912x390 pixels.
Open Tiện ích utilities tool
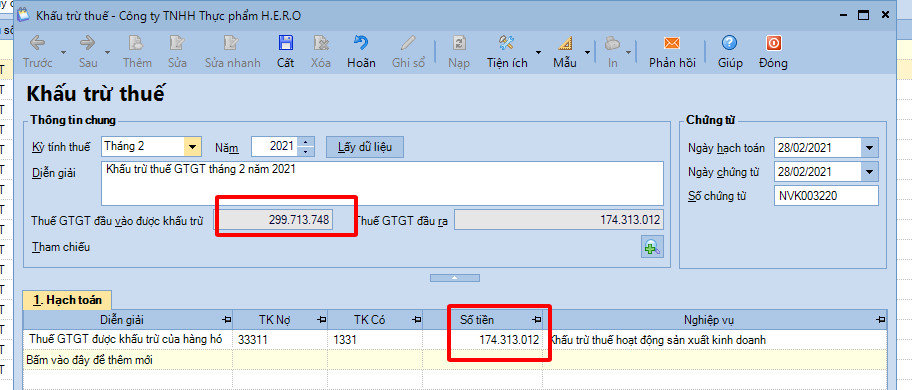507,51
